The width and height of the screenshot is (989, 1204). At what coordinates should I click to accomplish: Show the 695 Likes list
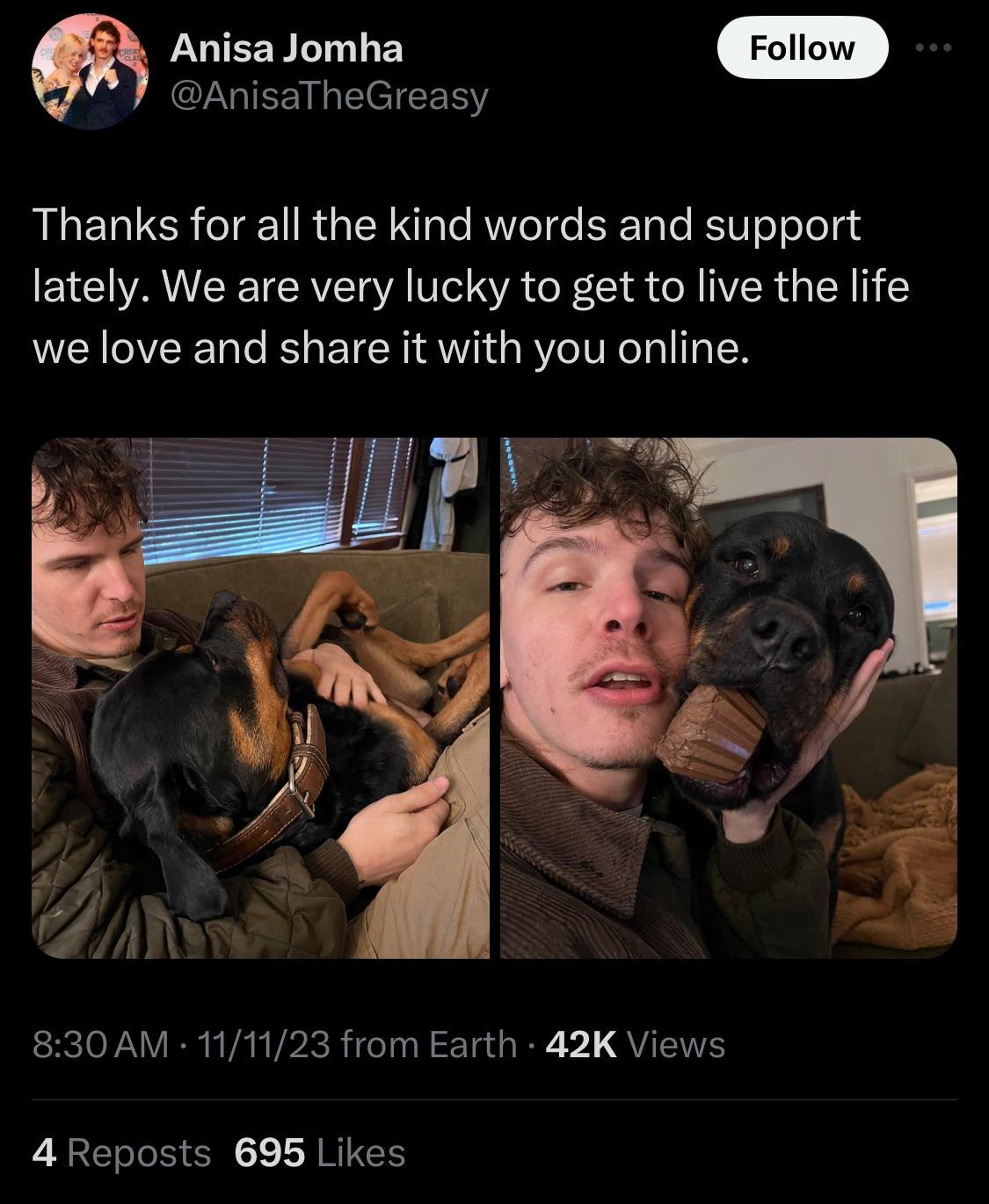[320, 1153]
